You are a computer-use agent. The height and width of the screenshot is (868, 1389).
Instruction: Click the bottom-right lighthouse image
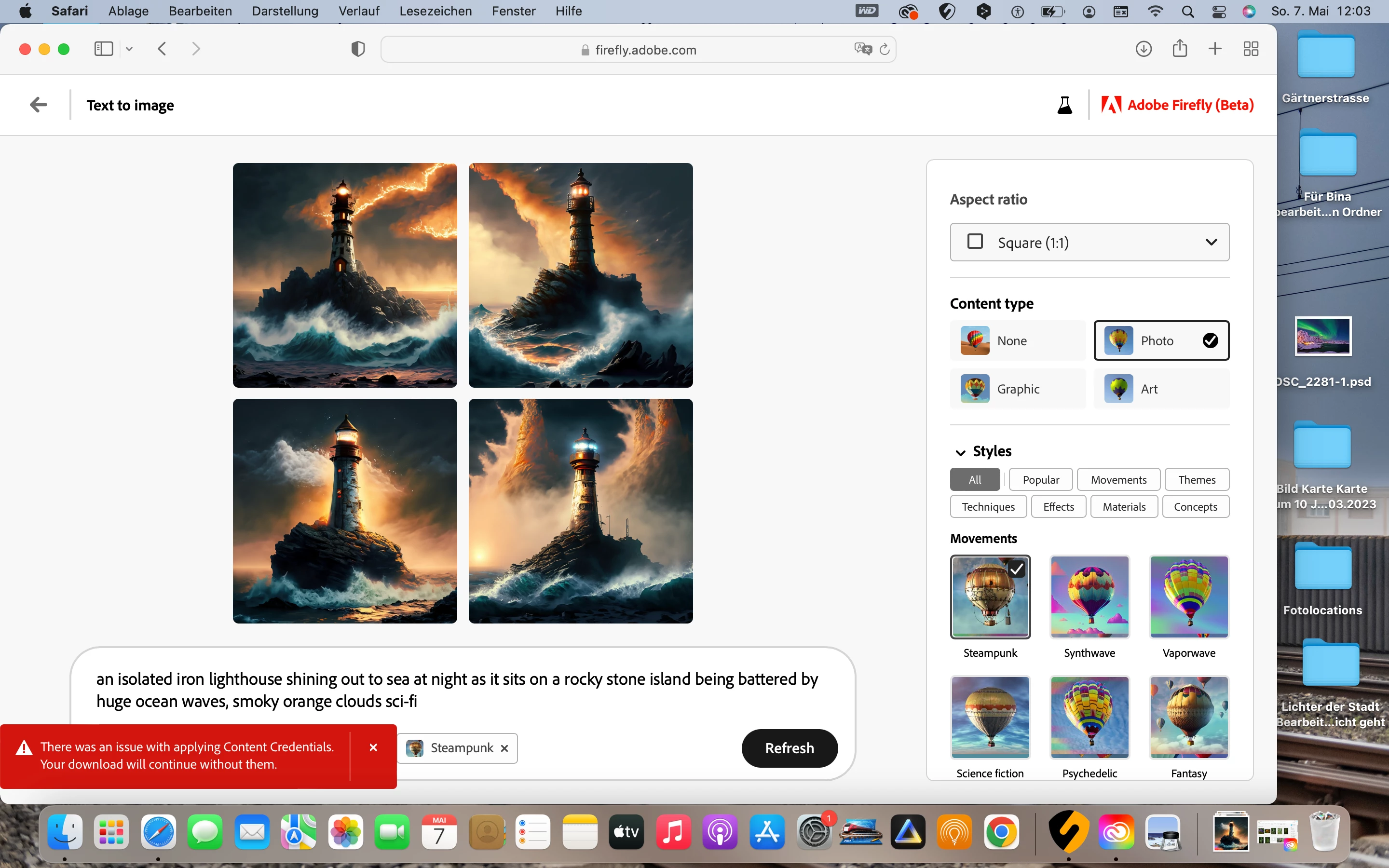tap(580, 511)
